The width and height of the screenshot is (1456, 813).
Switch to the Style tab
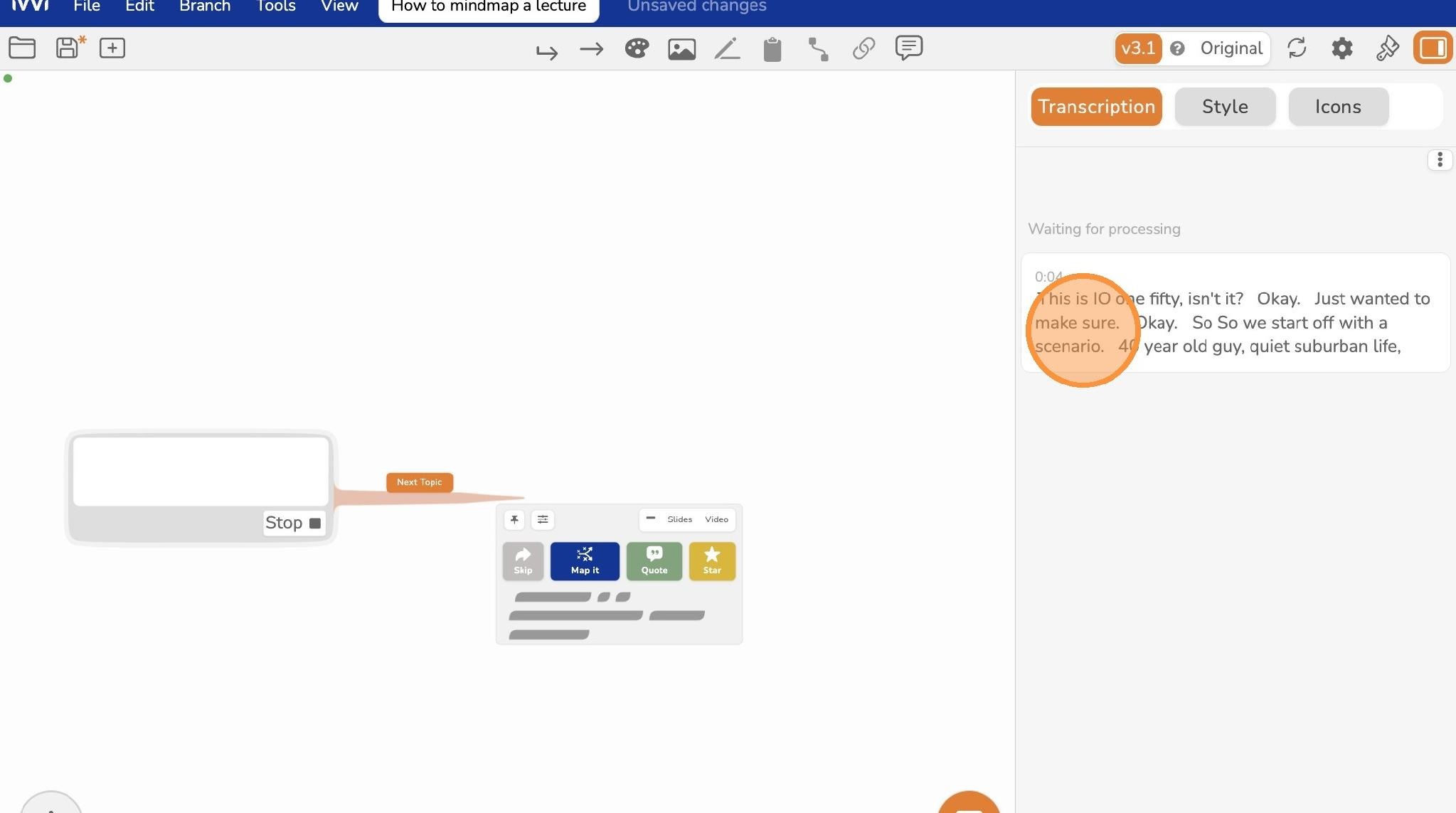(x=1225, y=107)
